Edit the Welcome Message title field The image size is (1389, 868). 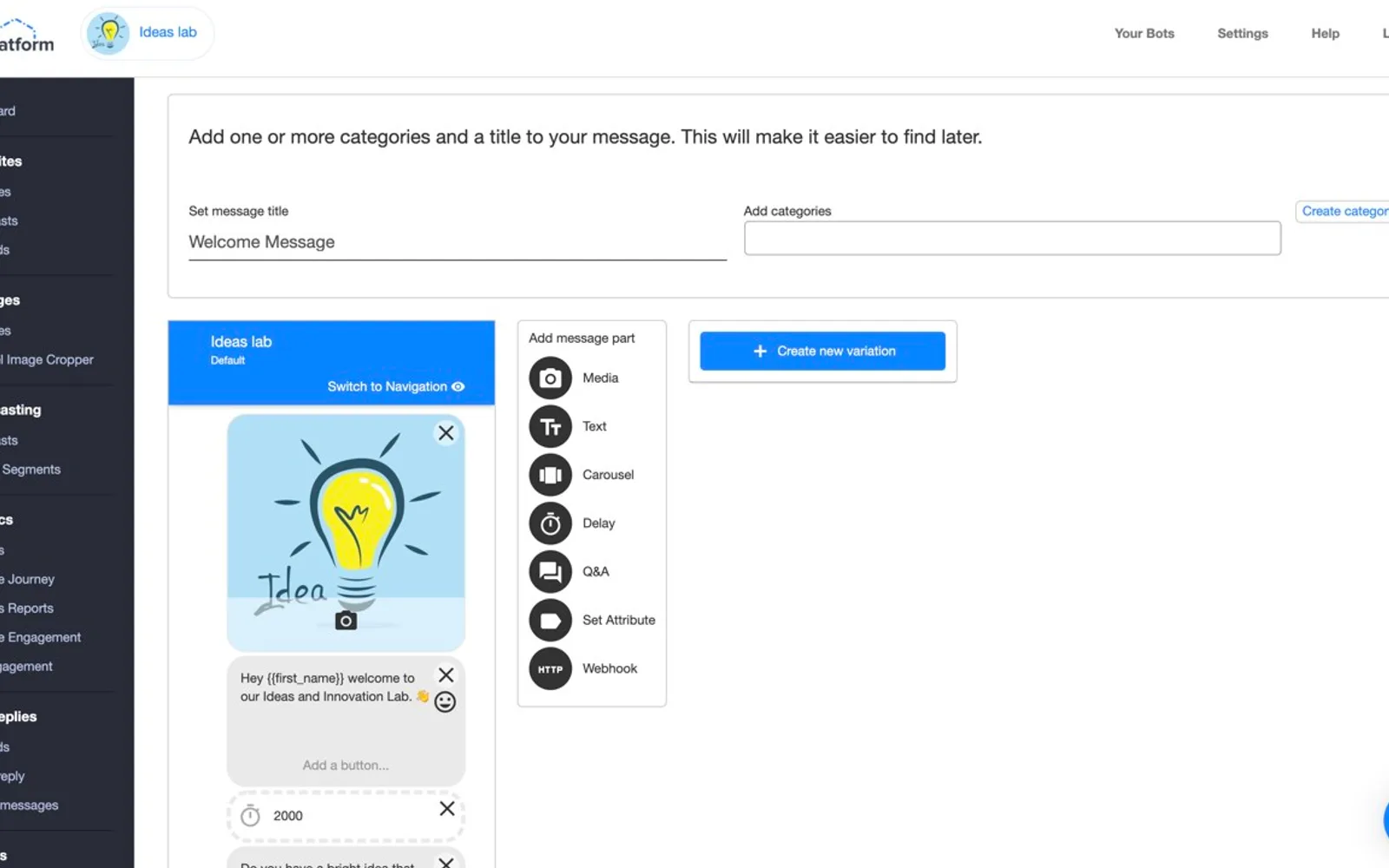tap(458, 242)
